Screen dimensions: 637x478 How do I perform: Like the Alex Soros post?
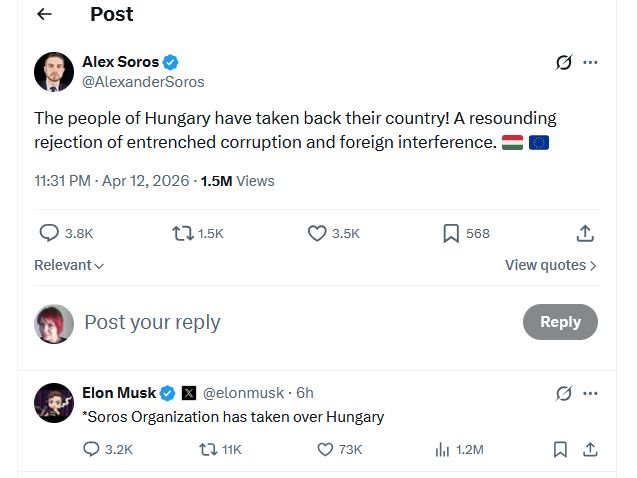[x=317, y=233]
